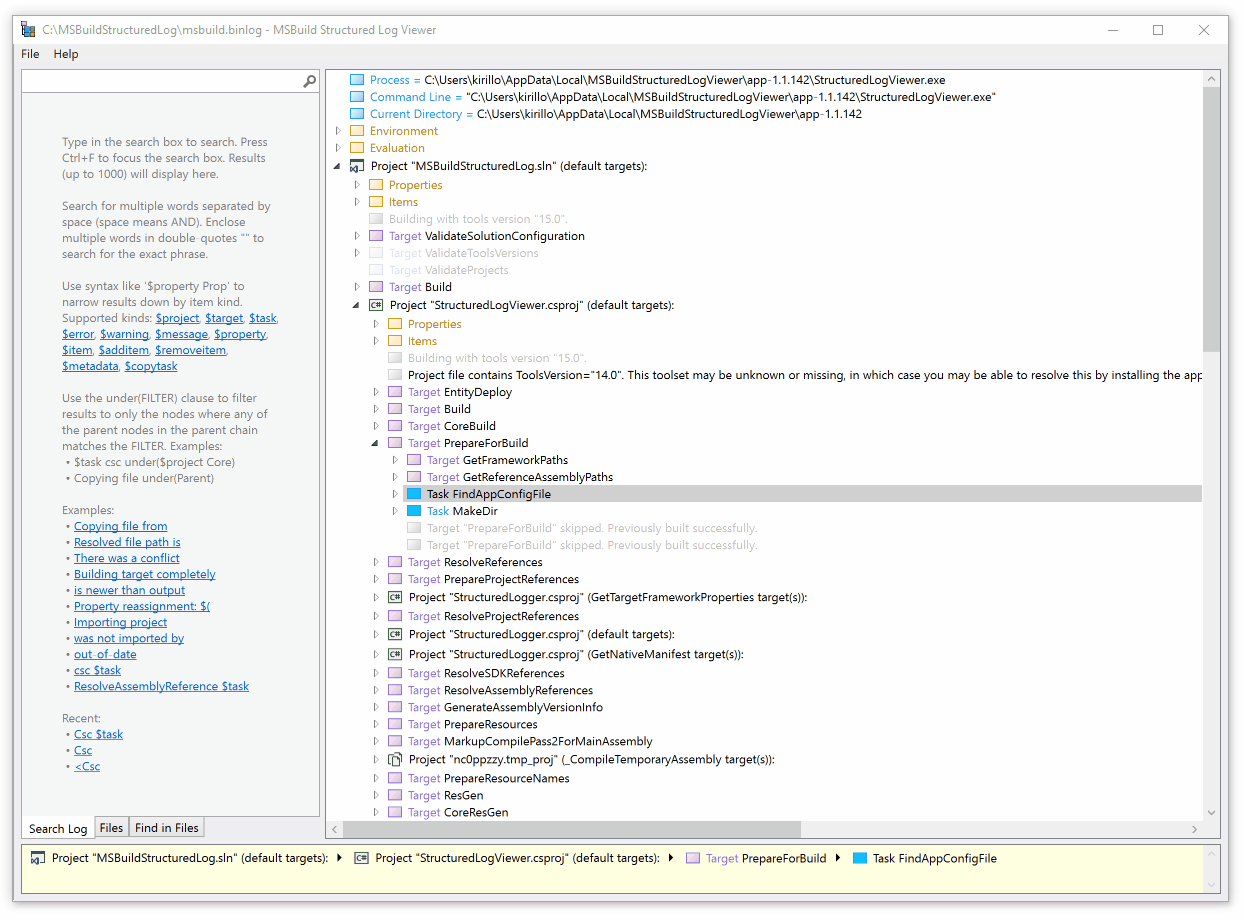Screen dimensions: 1244x920
Task: Click the Target PrepareProjectReferences icon
Action: 395,579
